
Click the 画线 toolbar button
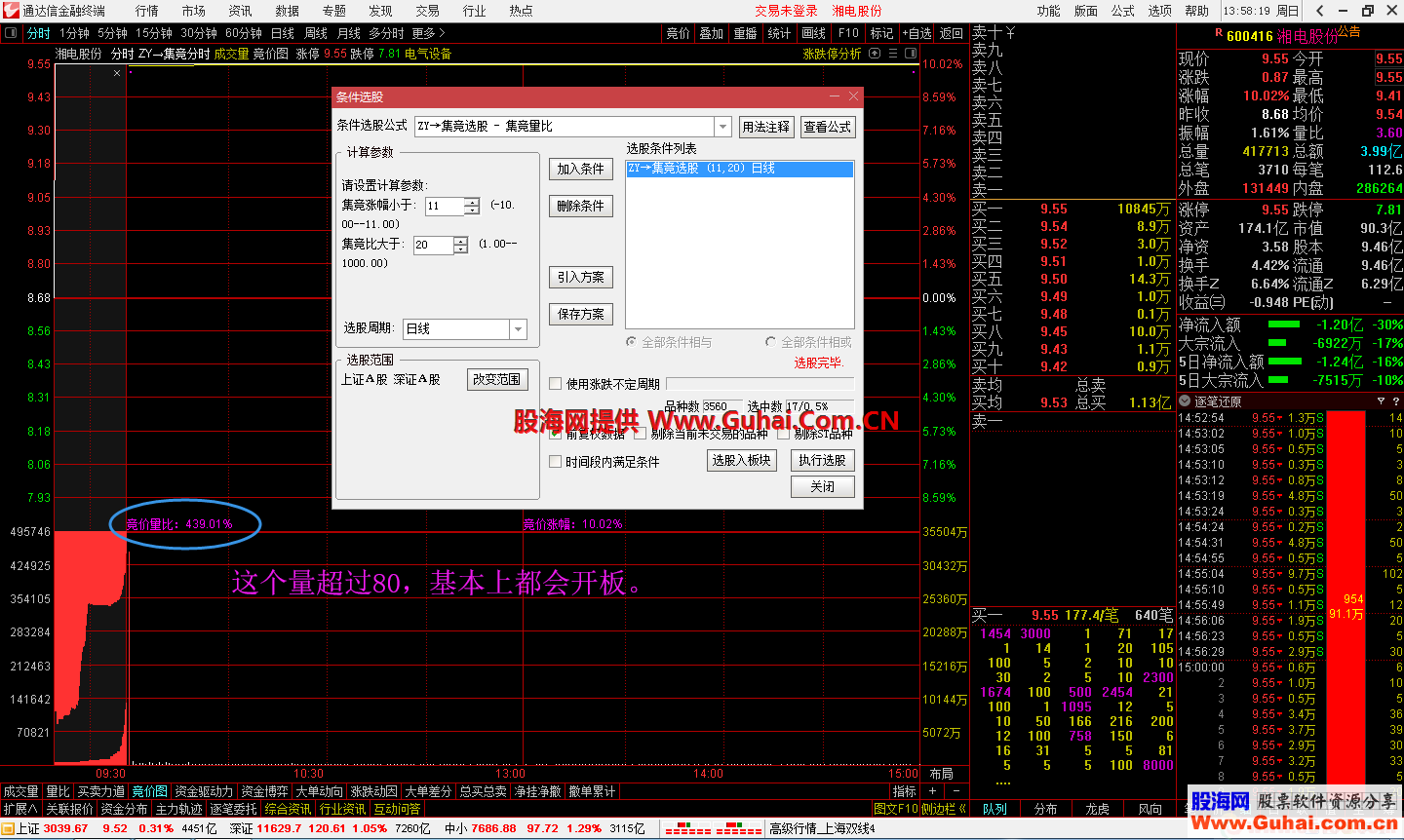(x=814, y=33)
